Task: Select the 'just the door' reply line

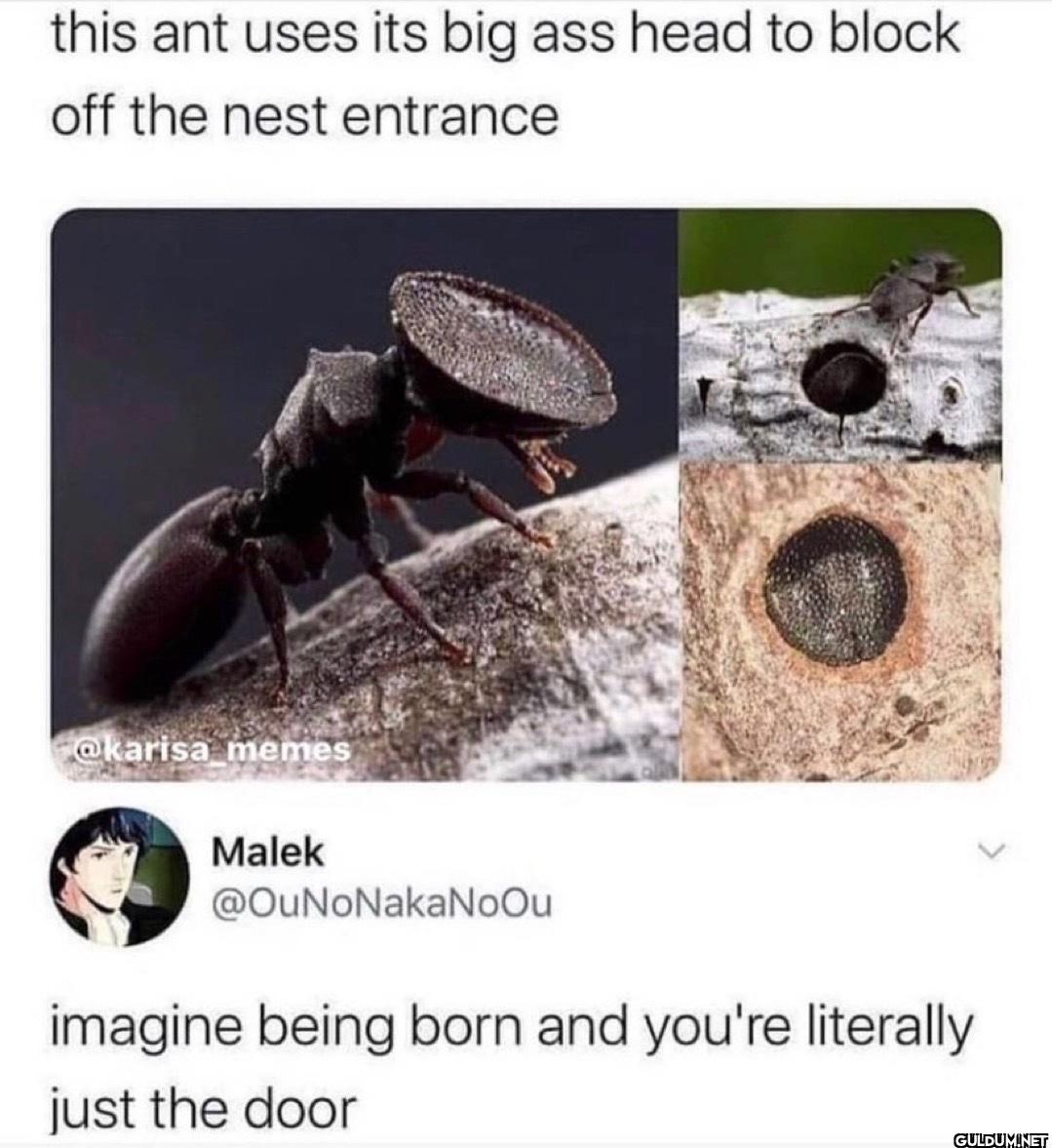Action: point(203,1109)
